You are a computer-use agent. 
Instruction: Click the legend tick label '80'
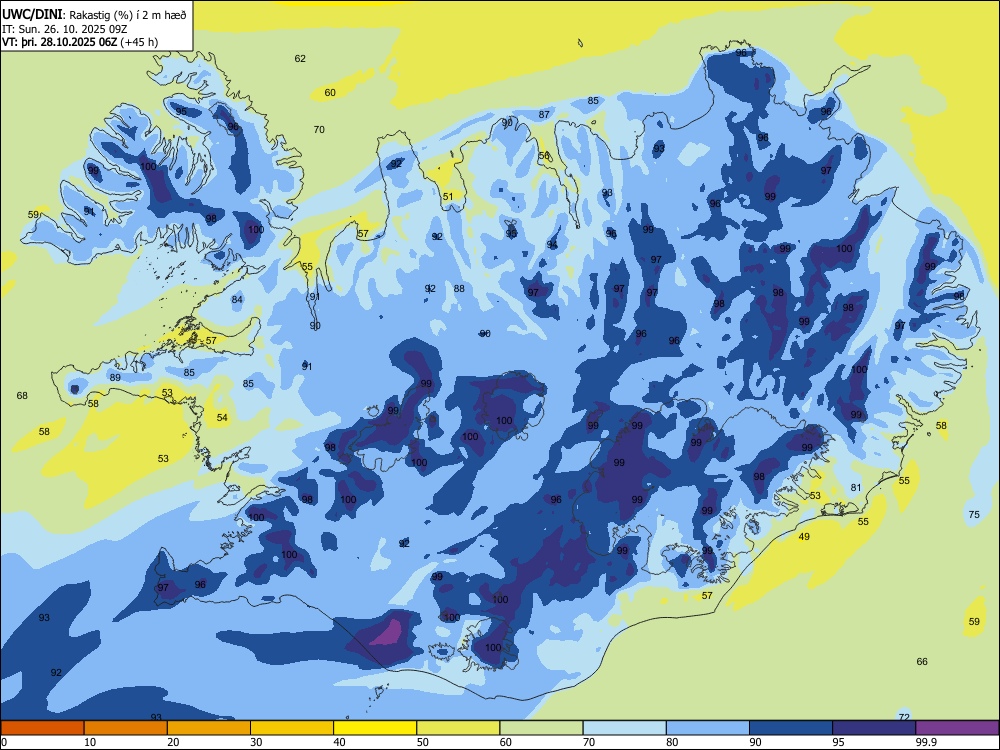point(672,742)
